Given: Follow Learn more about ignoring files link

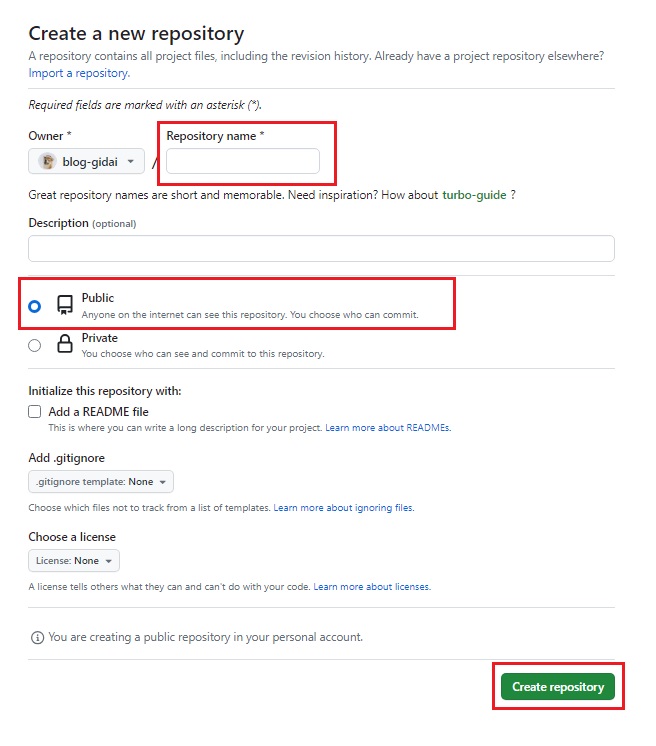Looking at the screenshot, I should (x=343, y=508).
